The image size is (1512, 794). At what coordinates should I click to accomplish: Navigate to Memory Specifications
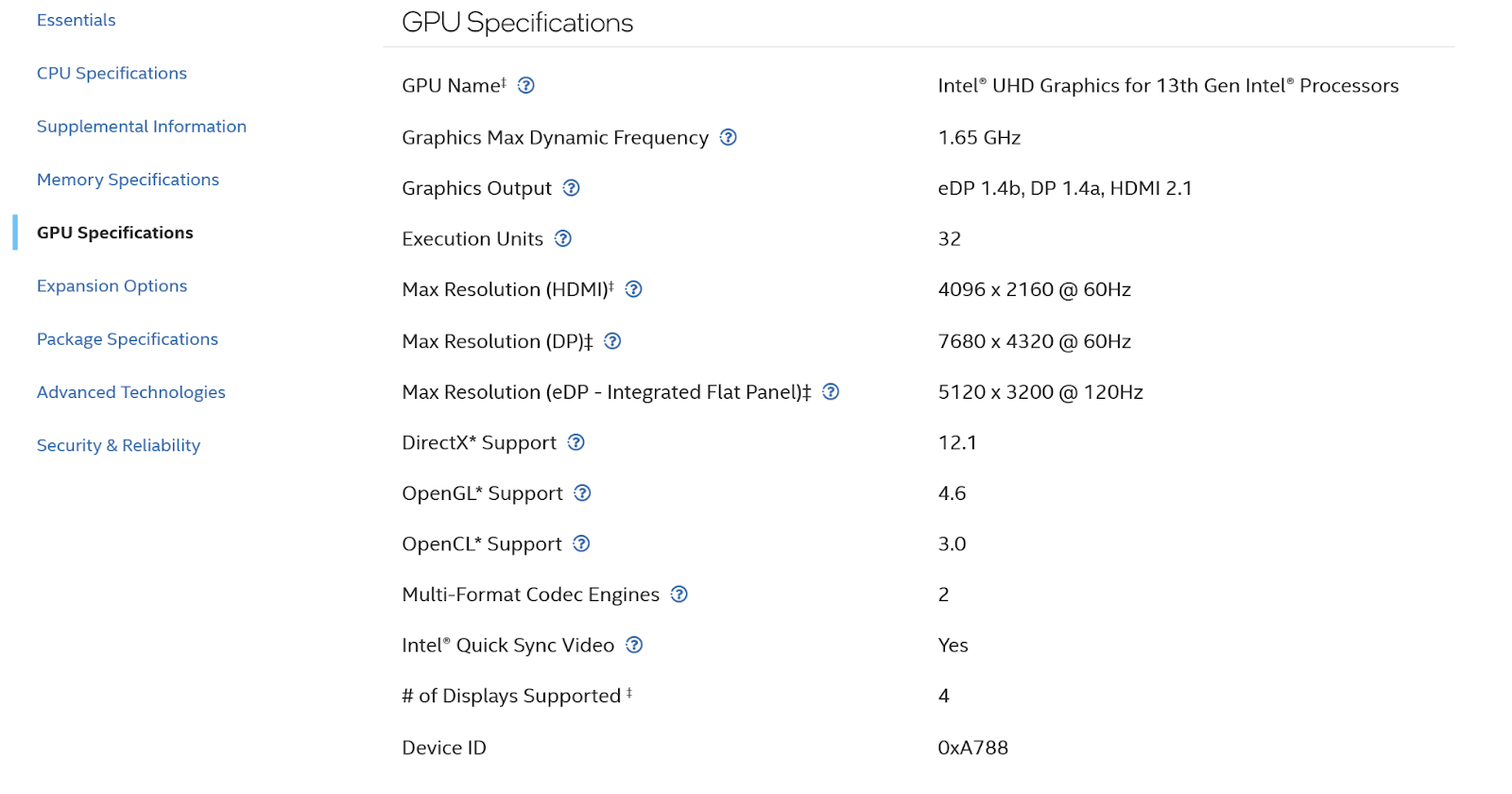[x=128, y=180]
